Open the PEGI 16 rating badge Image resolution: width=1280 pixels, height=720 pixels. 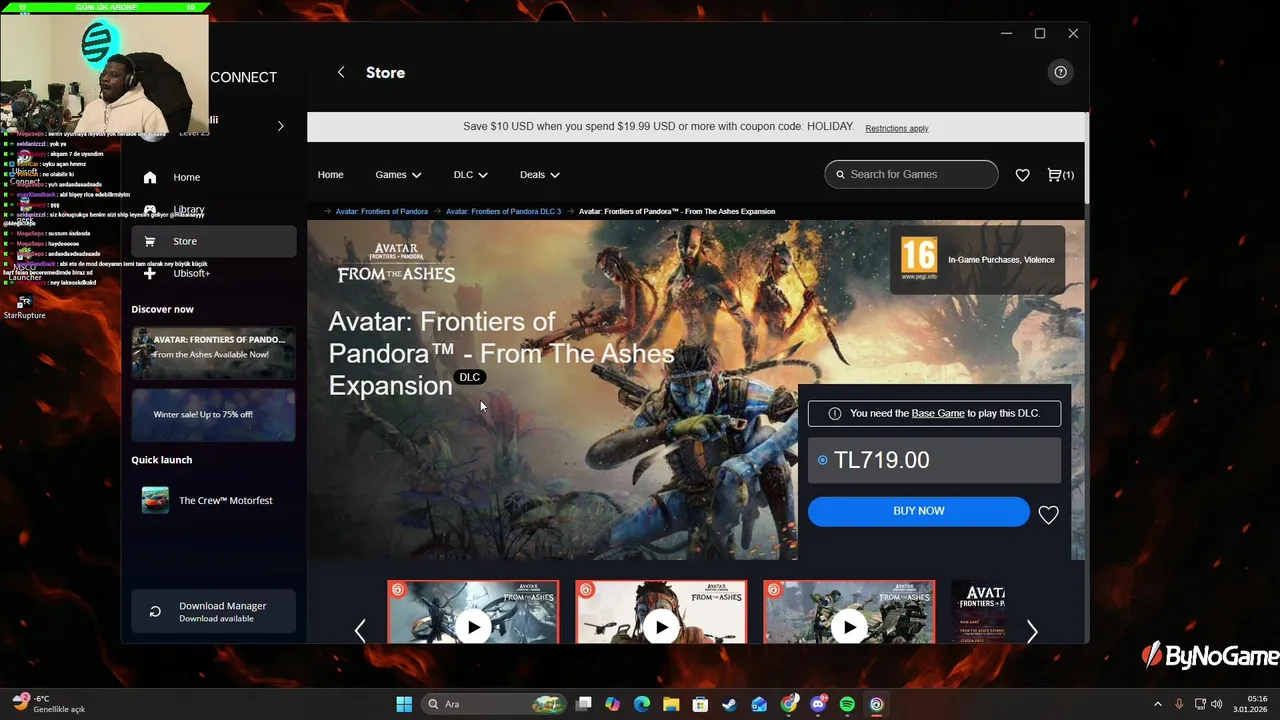click(x=918, y=259)
